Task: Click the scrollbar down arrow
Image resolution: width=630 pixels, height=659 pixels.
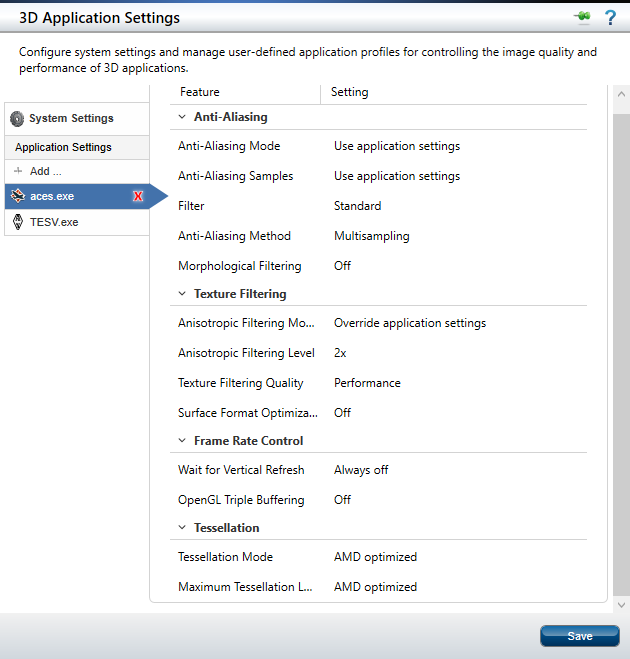Action: tap(621, 605)
